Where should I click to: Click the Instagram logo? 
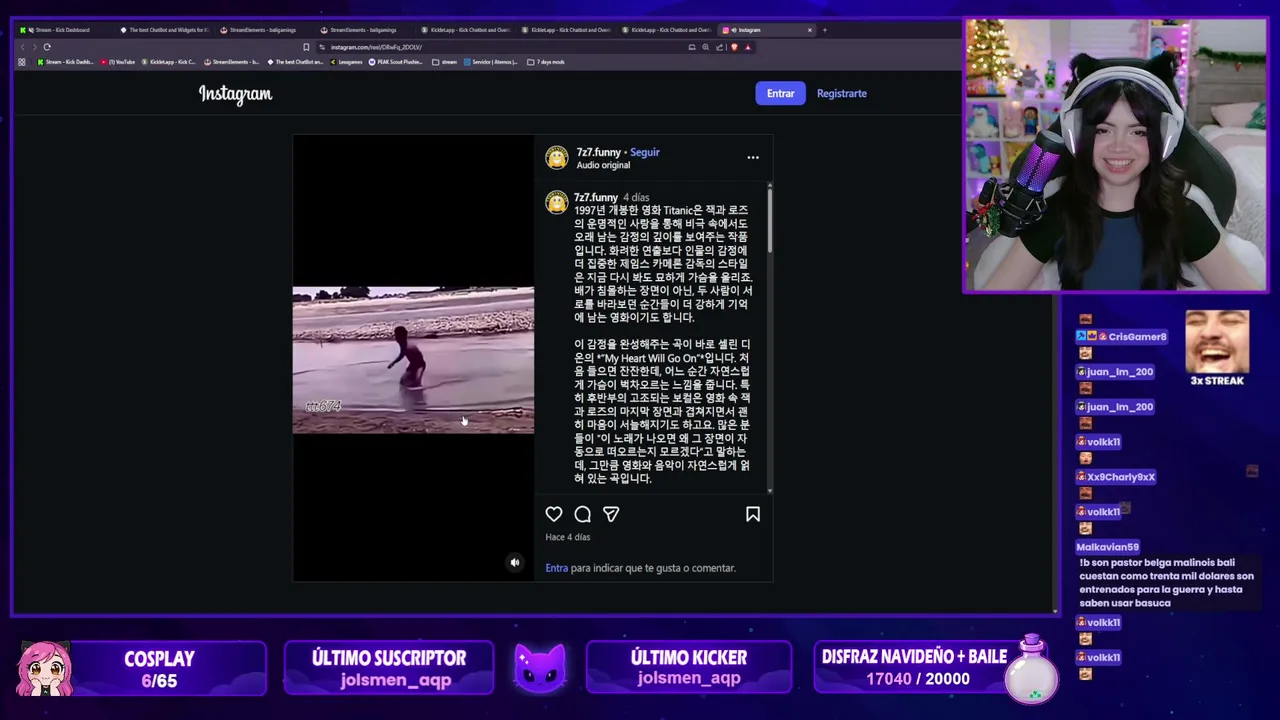(x=235, y=94)
